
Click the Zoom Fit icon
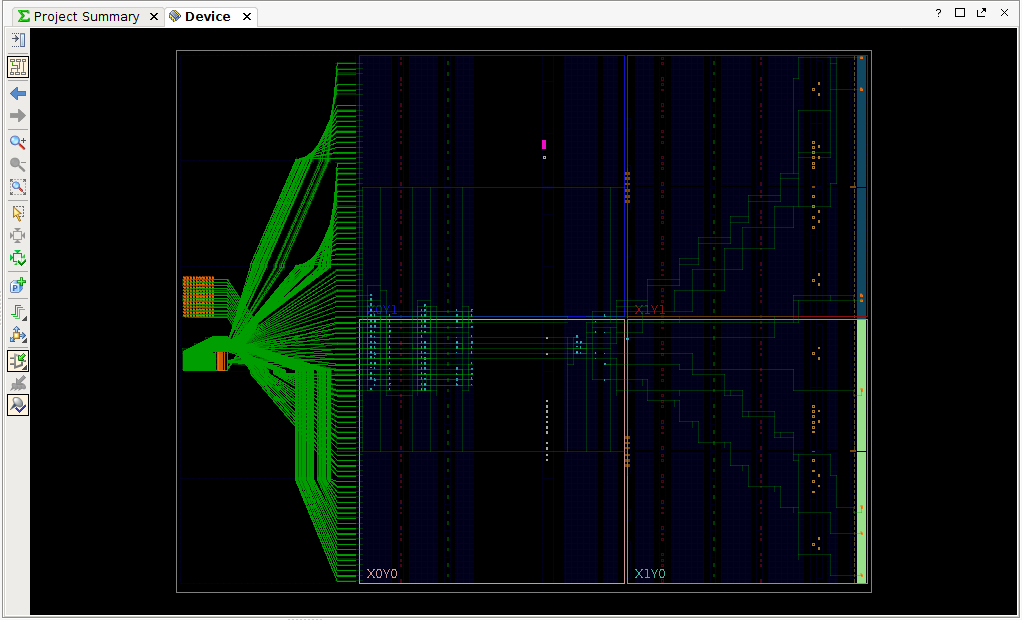tap(18, 187)
